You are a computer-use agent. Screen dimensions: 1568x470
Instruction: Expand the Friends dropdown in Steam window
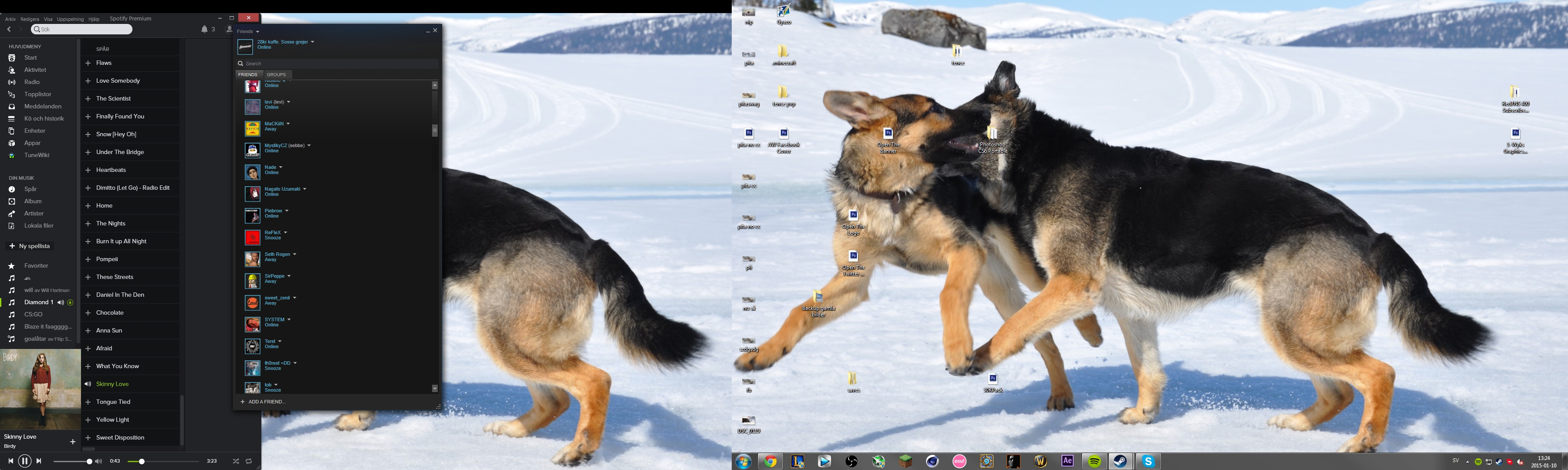tap(257, 32)
